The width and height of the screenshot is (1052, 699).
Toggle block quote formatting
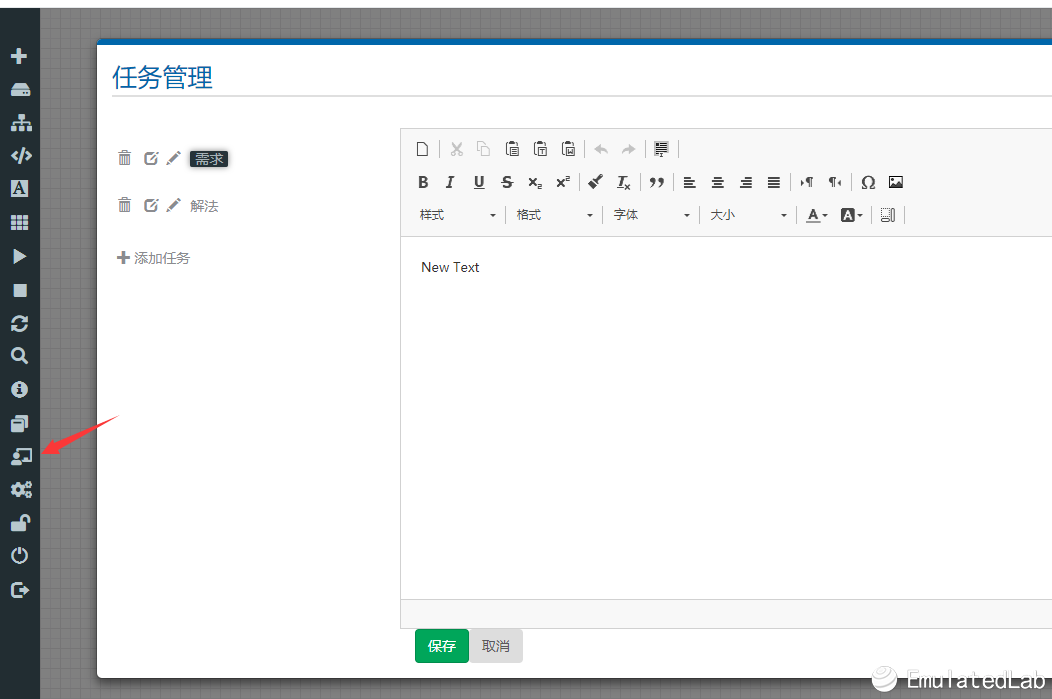tap(657, 182)
